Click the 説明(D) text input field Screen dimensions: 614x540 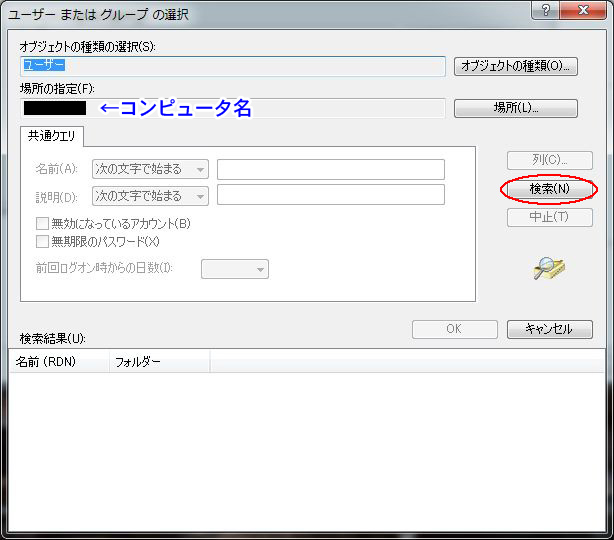tap(331, 195)
